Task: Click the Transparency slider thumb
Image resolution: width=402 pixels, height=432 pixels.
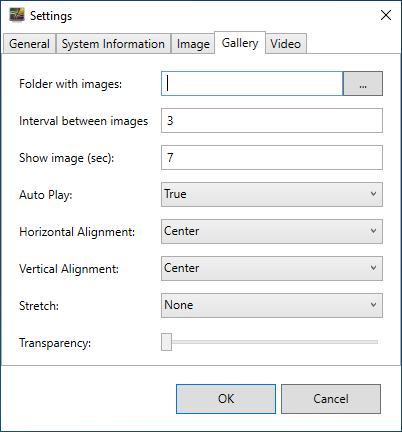Action: 166,342
